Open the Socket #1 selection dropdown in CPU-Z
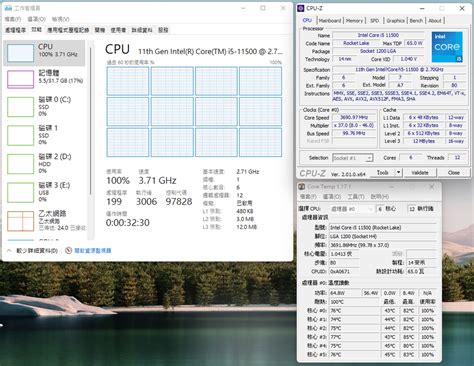This screenshot has width=474, height=366. [x=353, y=158]
